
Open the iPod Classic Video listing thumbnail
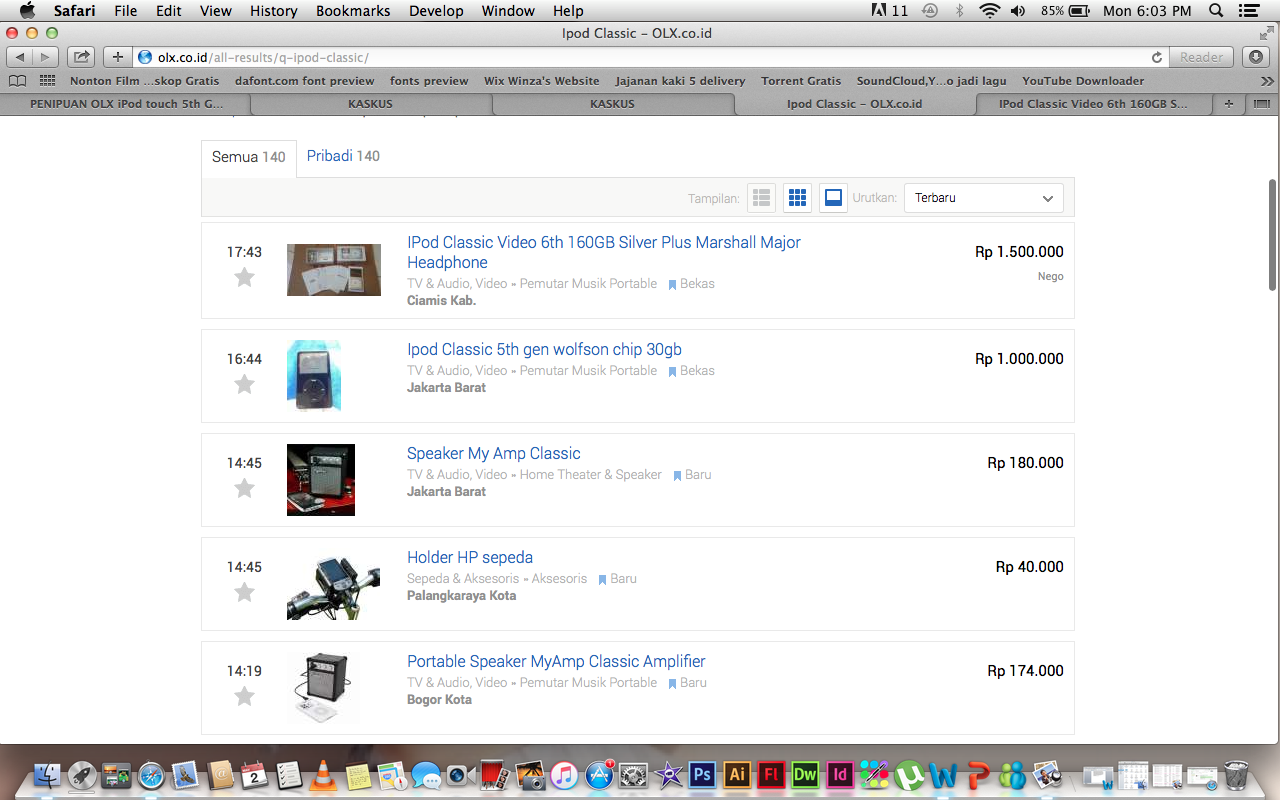(334, 270)
